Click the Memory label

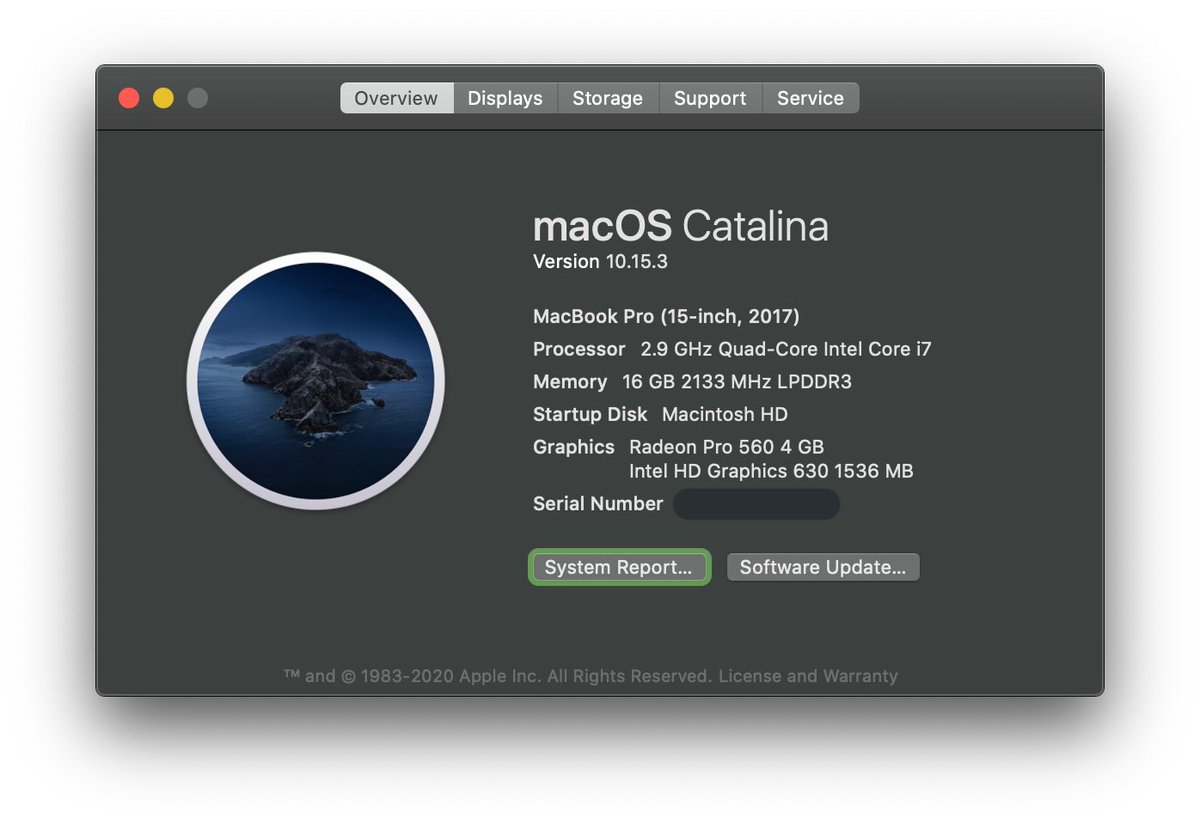(570, 382)
